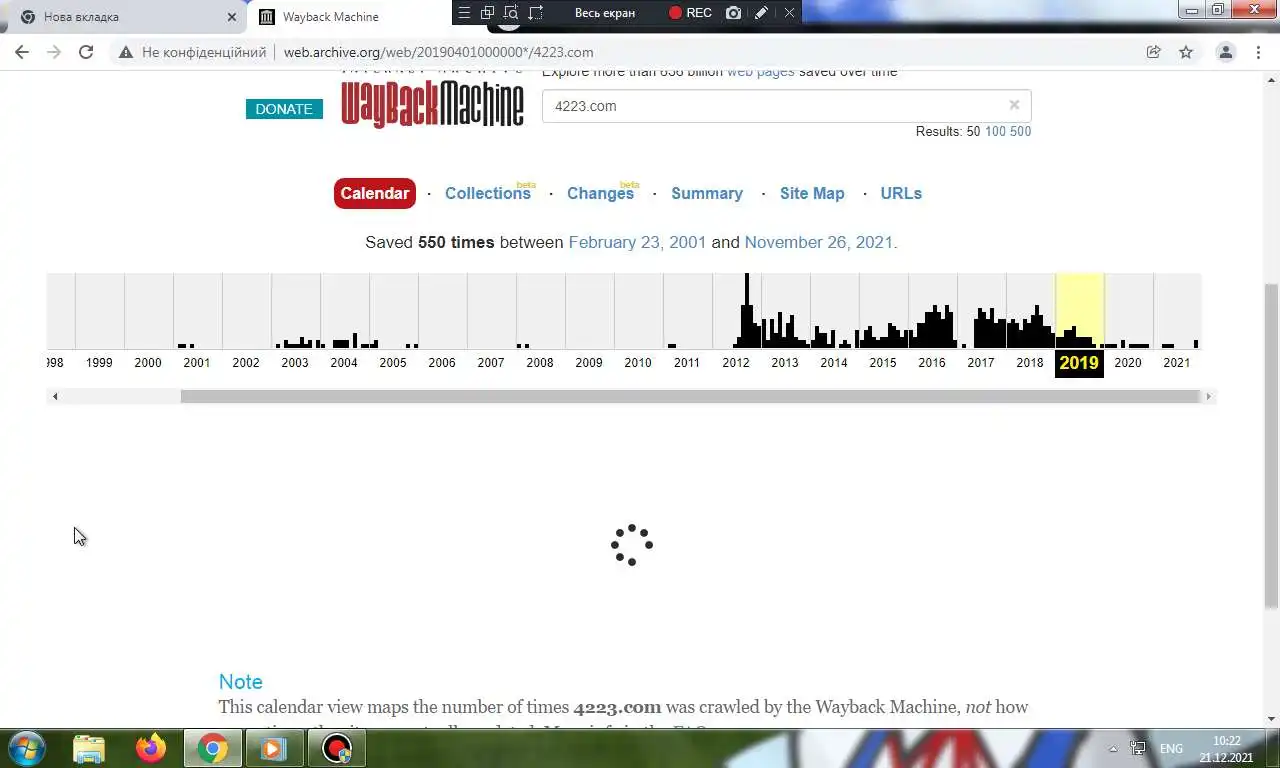This screenshot has height=768, width=1280.
Task: Open the Summary tab
Action: tap(707, 193)
